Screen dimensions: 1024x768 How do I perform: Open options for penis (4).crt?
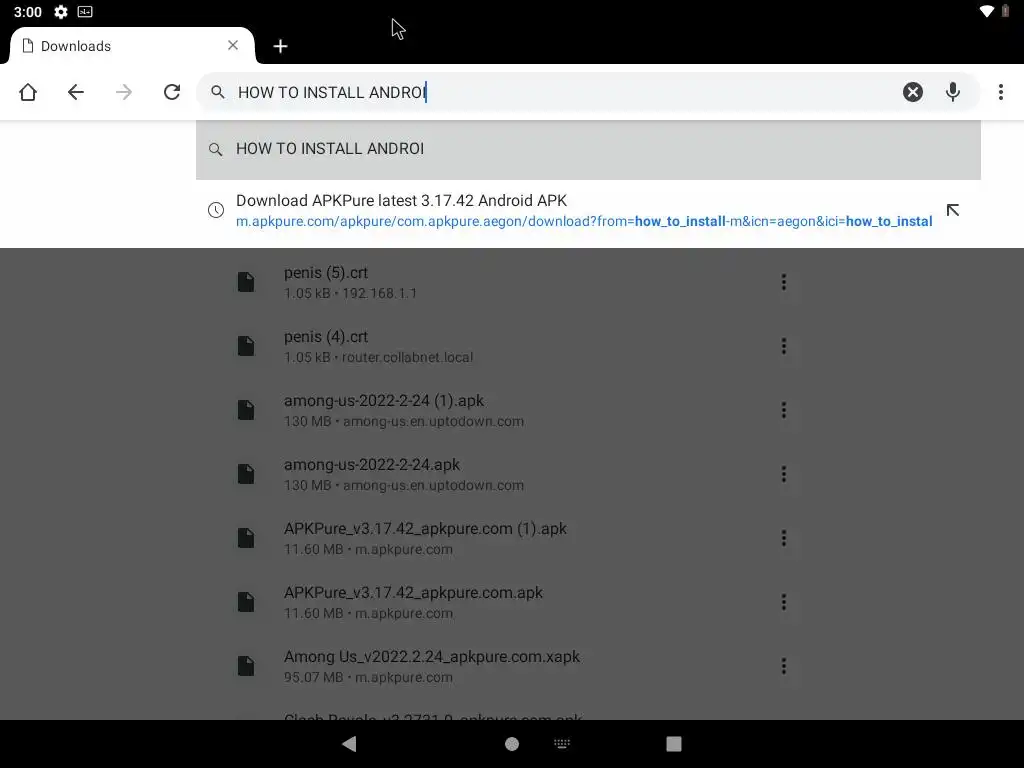(784, 346)
